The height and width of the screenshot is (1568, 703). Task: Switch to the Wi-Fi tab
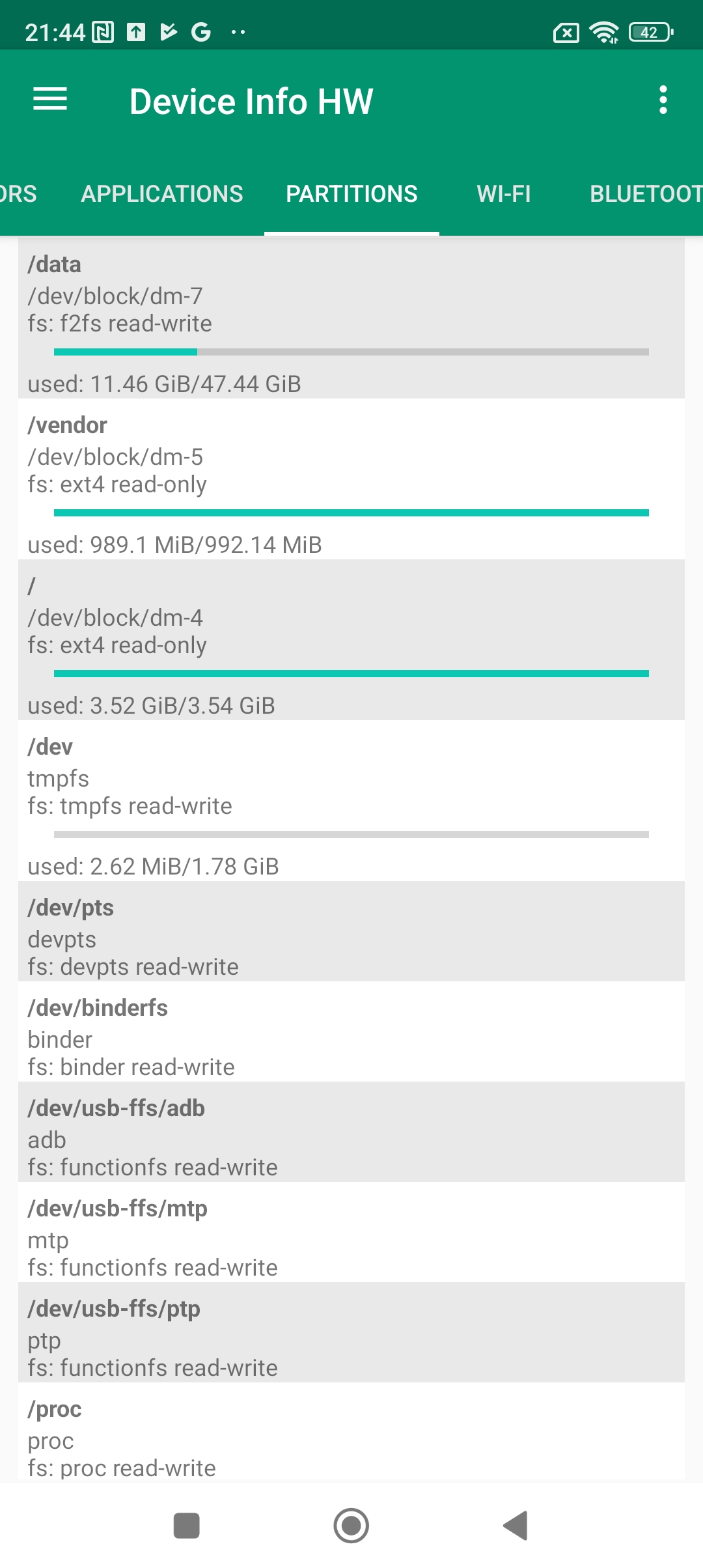click(x=504, y=194)
